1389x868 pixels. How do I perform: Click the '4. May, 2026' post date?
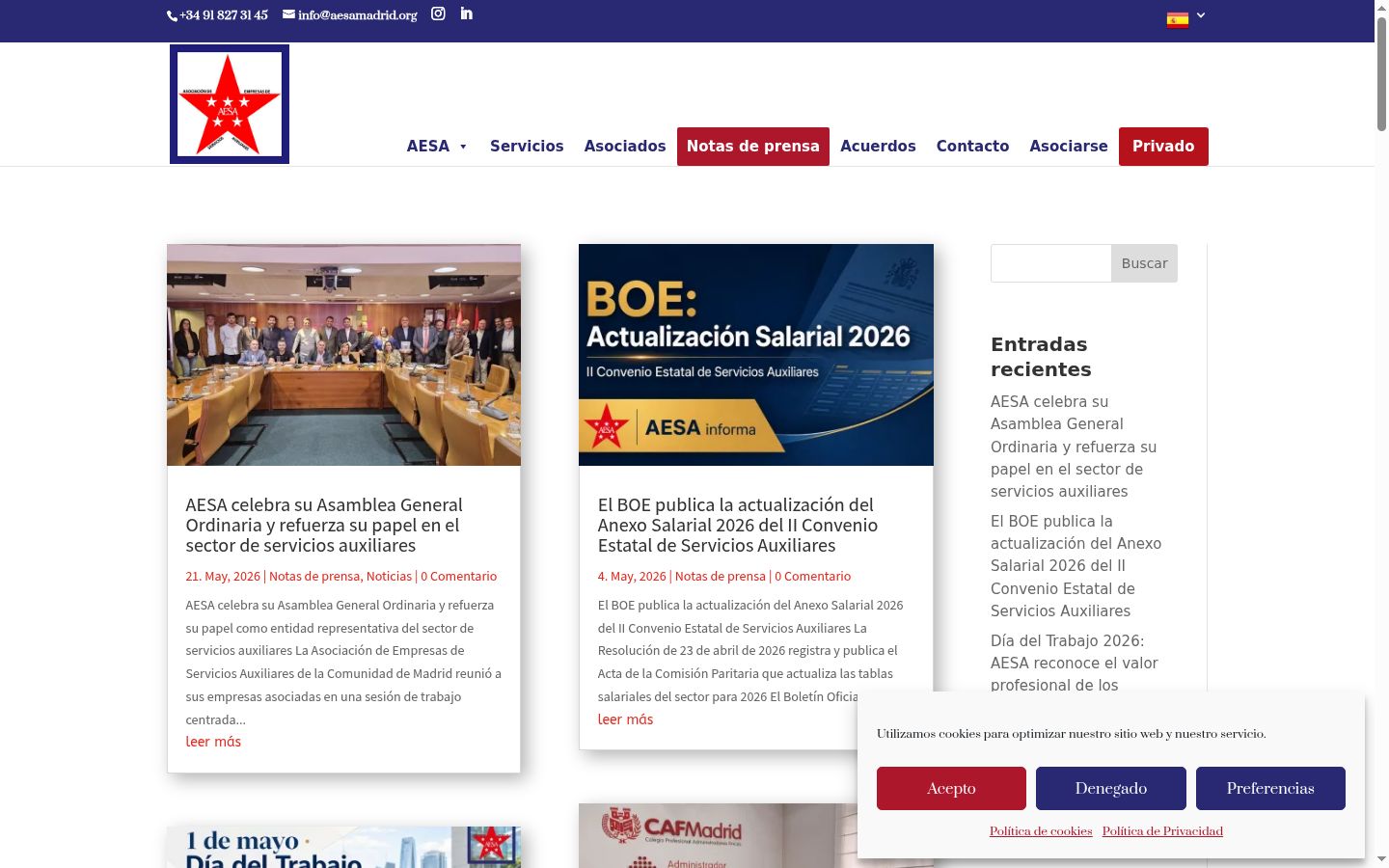(x=632, y=577)
